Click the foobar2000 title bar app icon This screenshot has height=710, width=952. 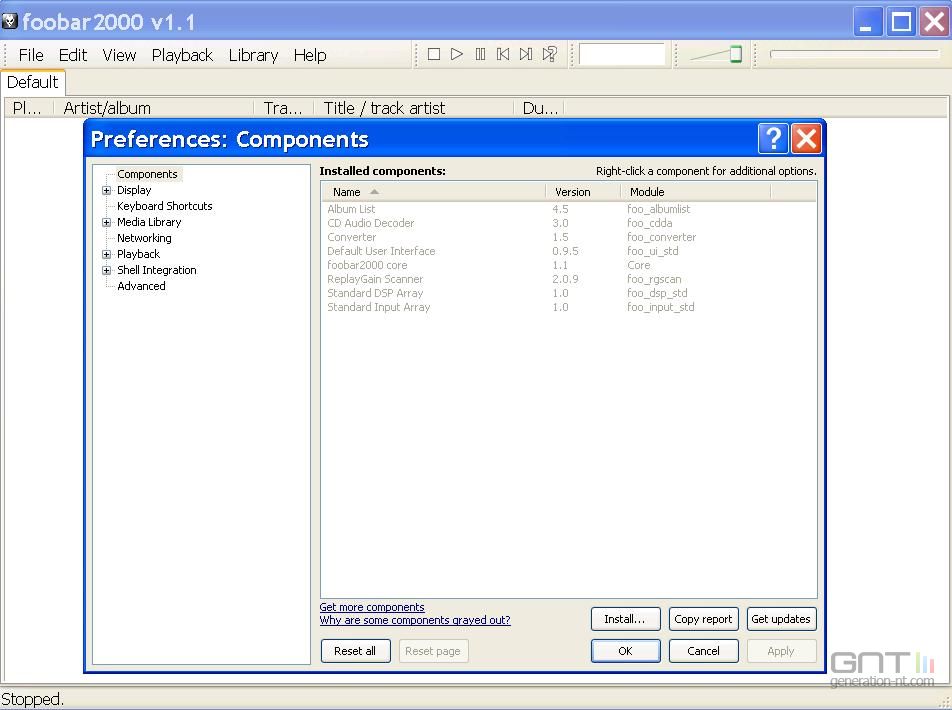pos(10,22)
